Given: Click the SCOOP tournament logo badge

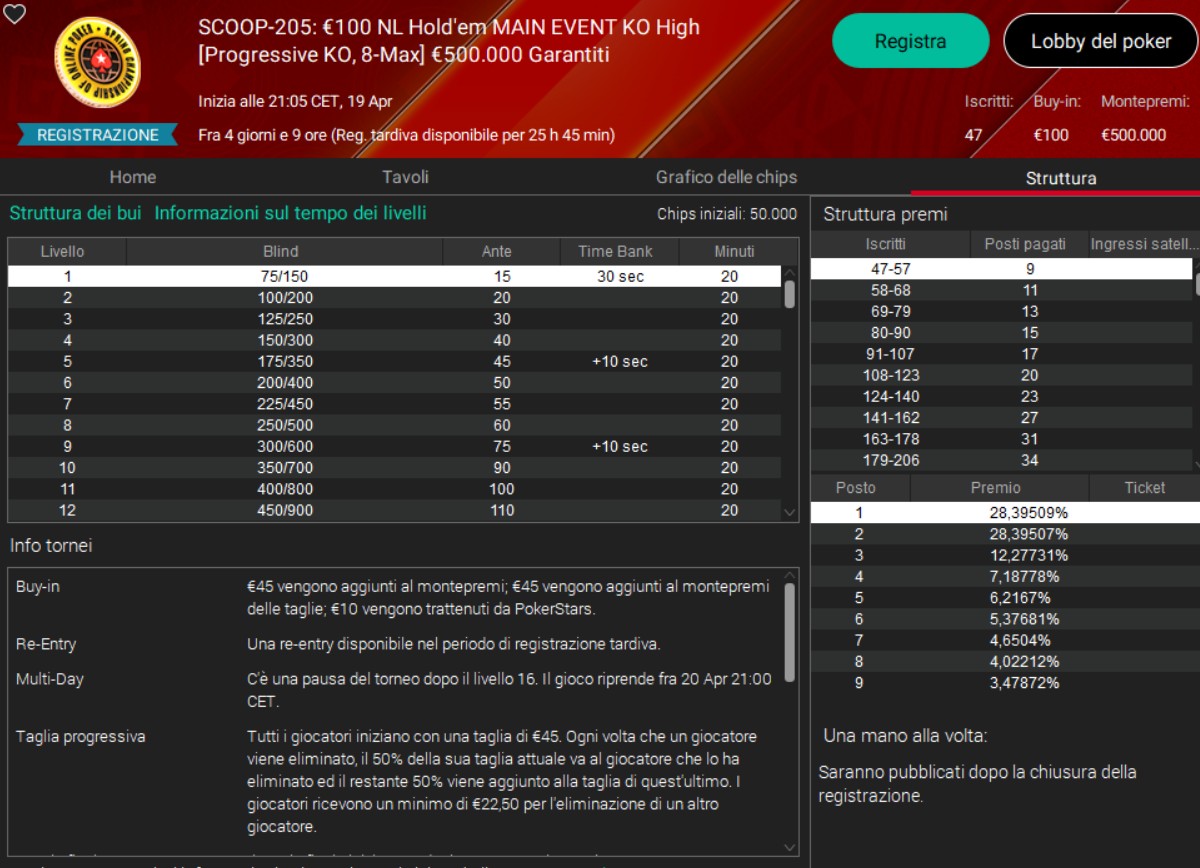Looking at the screenshot, I should (97, 62).
